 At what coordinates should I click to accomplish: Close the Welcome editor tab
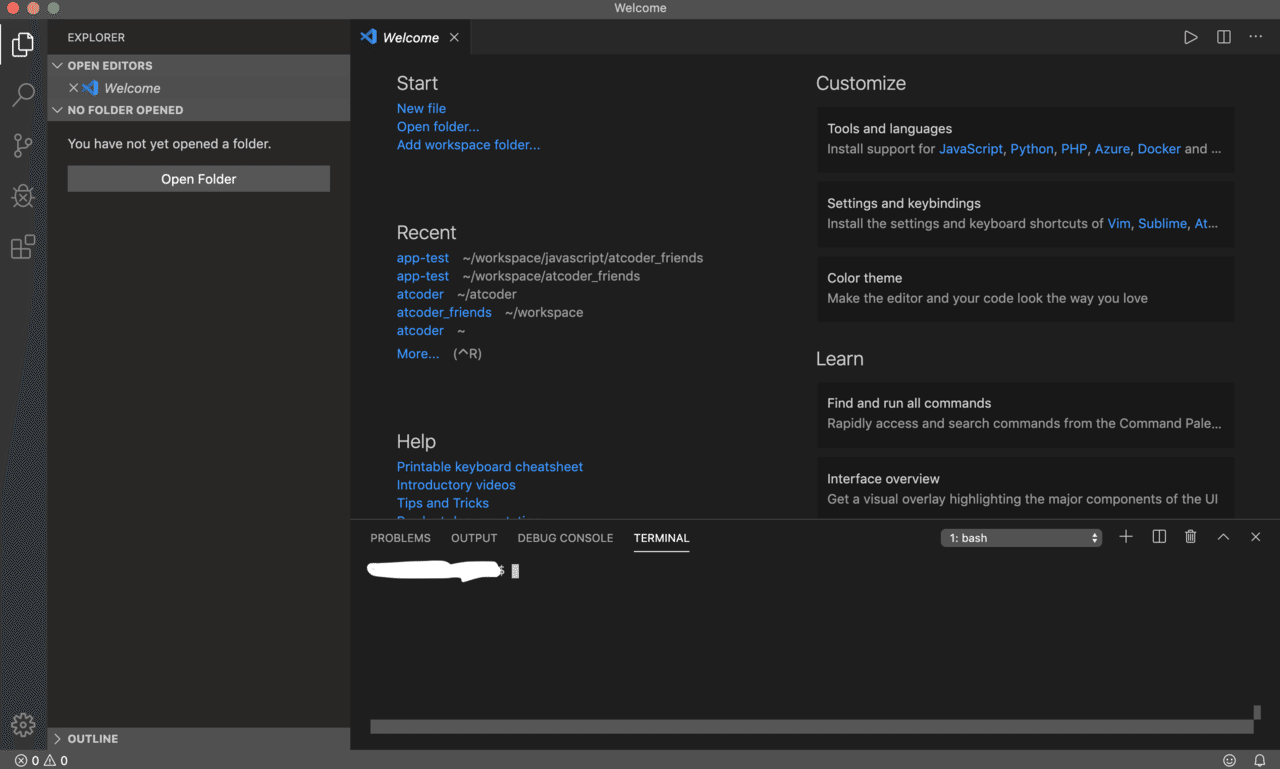point(454,37)
